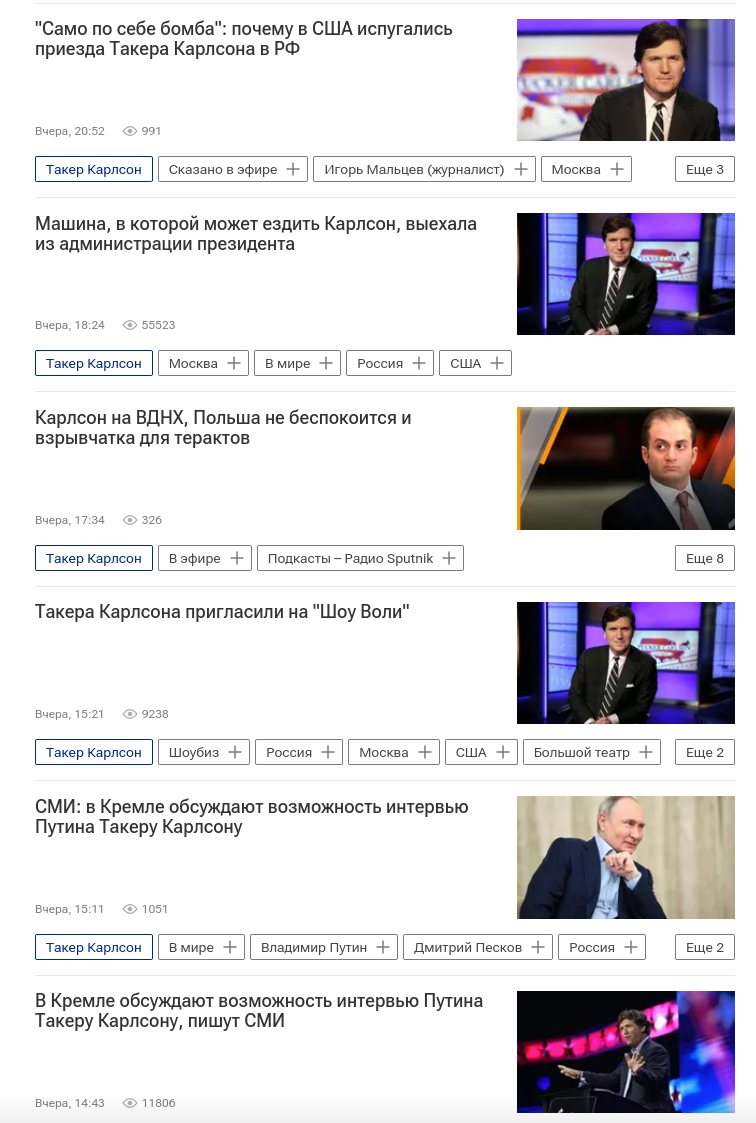
Task: Toggle 'Такер Карлсон' tag under 'Шоу Воли' article
Action: (x=94, y=753)
